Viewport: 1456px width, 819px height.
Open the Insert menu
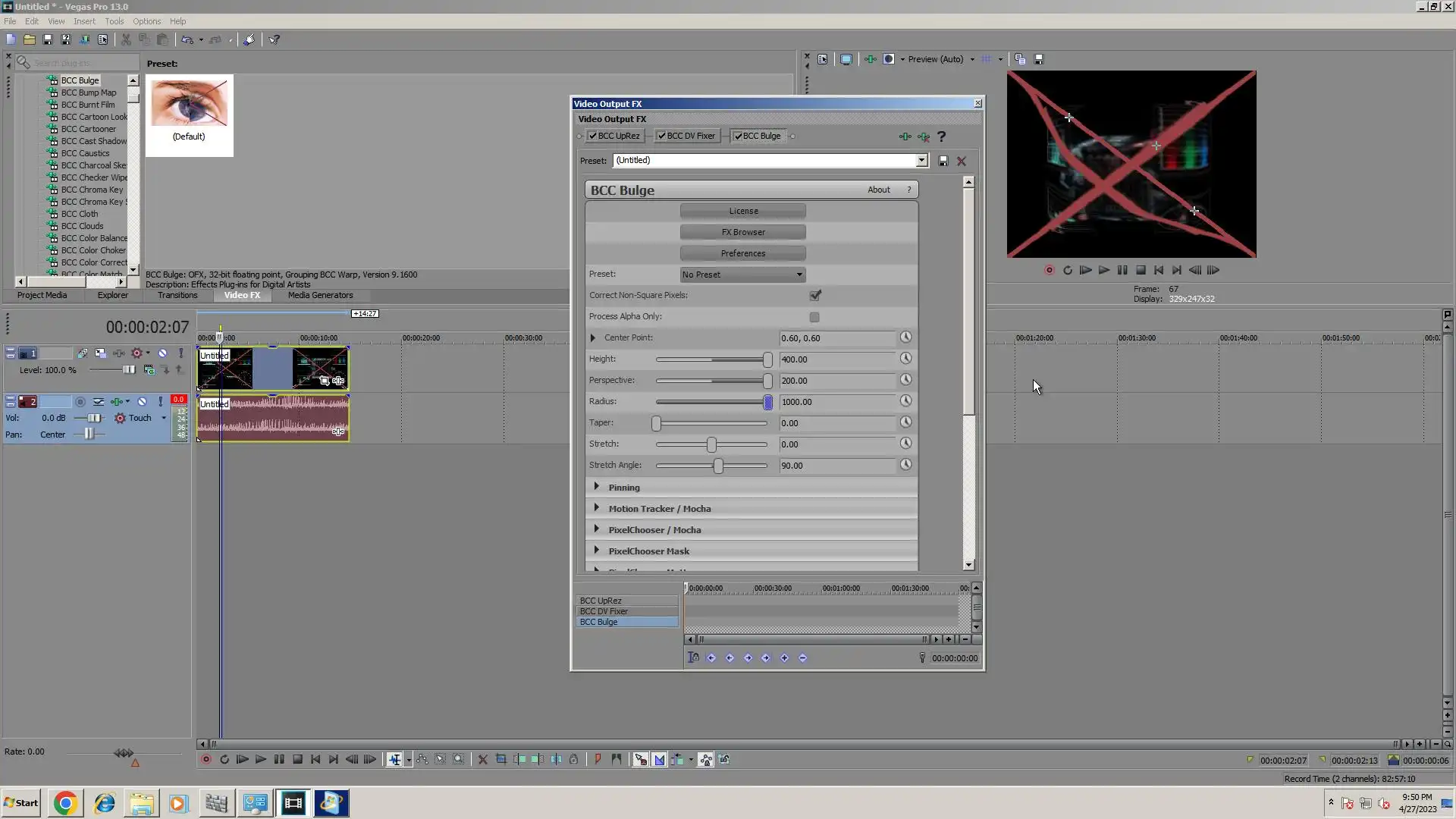(84, 21)
